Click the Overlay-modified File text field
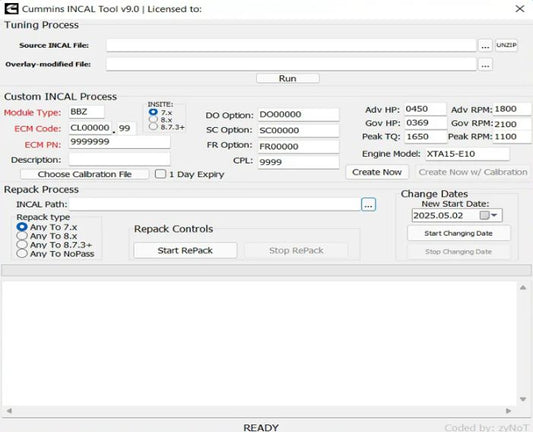Image resolution: width=533 pixels, height=432 pixels. [x=291, y=64]
